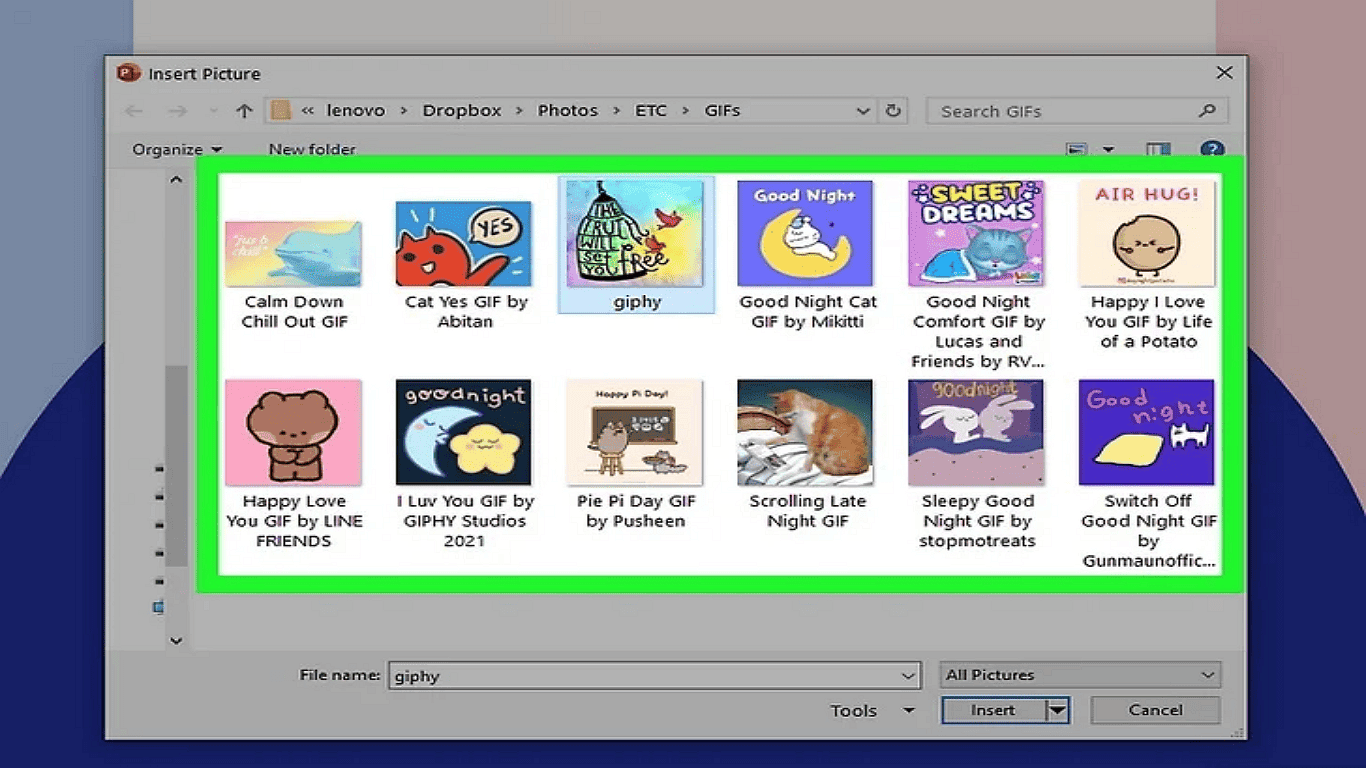The width and height of the screenshot is (1366, 768).
Task: Select Good Night Comfort Sweet Dreams GIF
Action: pos(976,234)
